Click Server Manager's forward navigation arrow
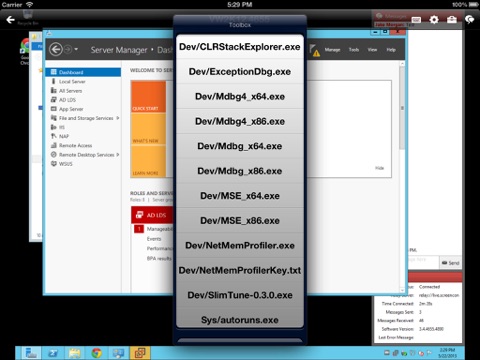480x360 pixels. 68,50
